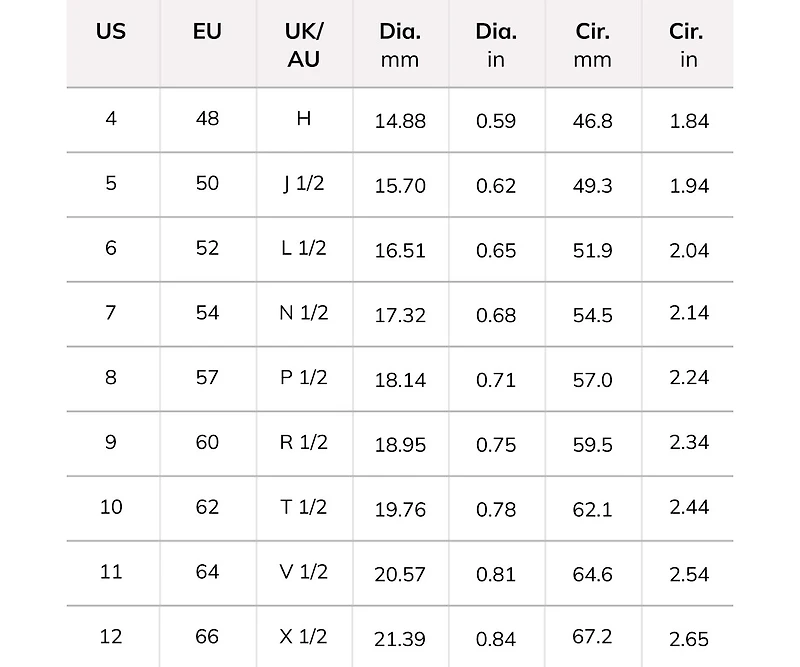Click the Cir. in column header
Image resolution: width=800 pixels, height=667 pixels.
(x=688, y=45)
